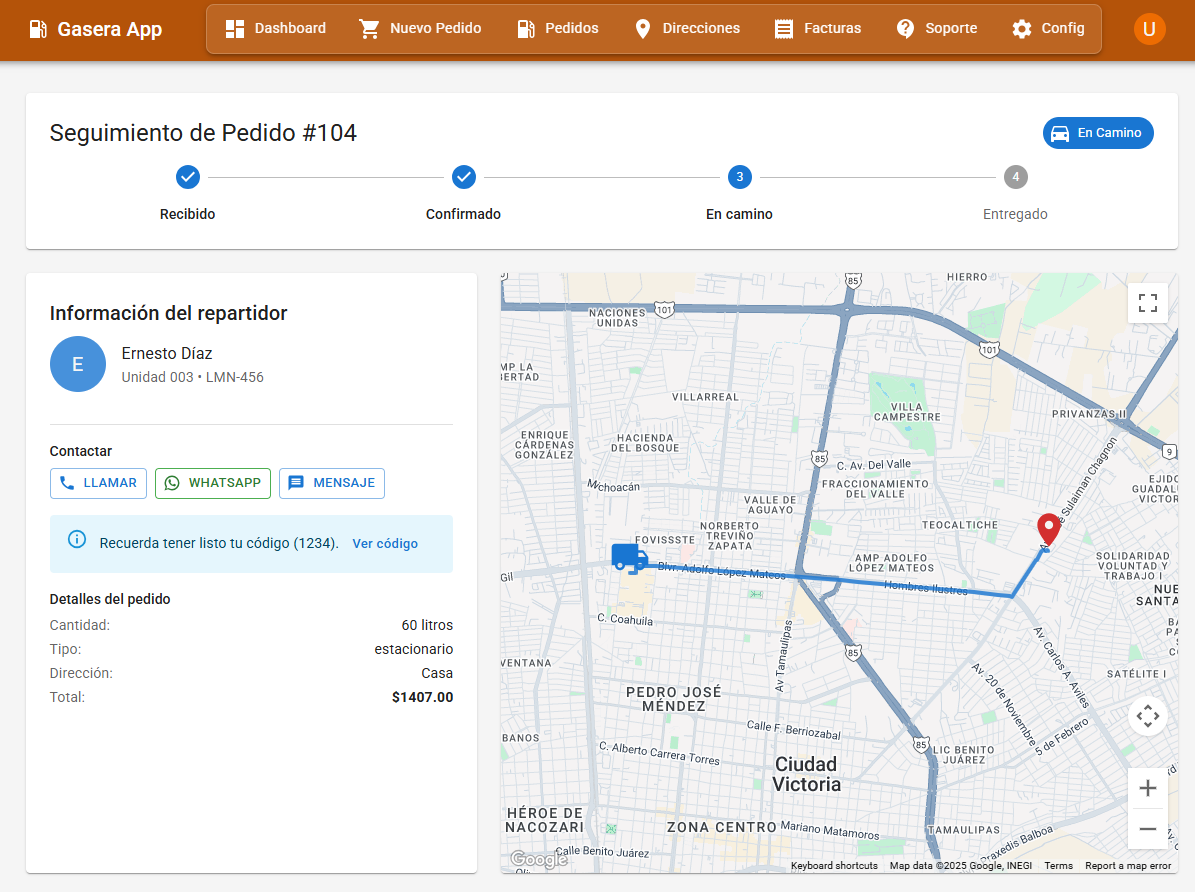
Task: Click Ciudad Victoria label on map
Action: pyautogui.click(x=806, y=774)
